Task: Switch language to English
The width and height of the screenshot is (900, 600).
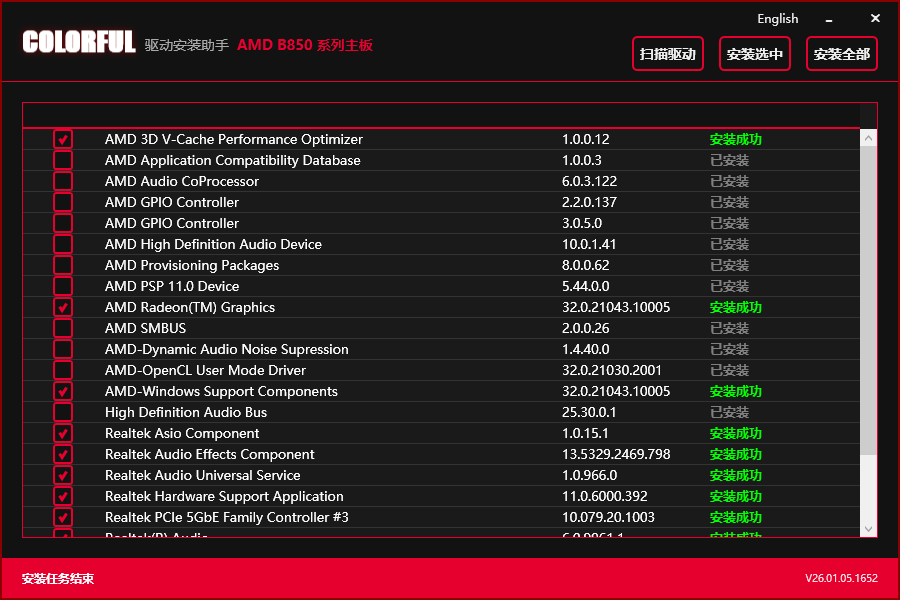Action: click(778, 19)
